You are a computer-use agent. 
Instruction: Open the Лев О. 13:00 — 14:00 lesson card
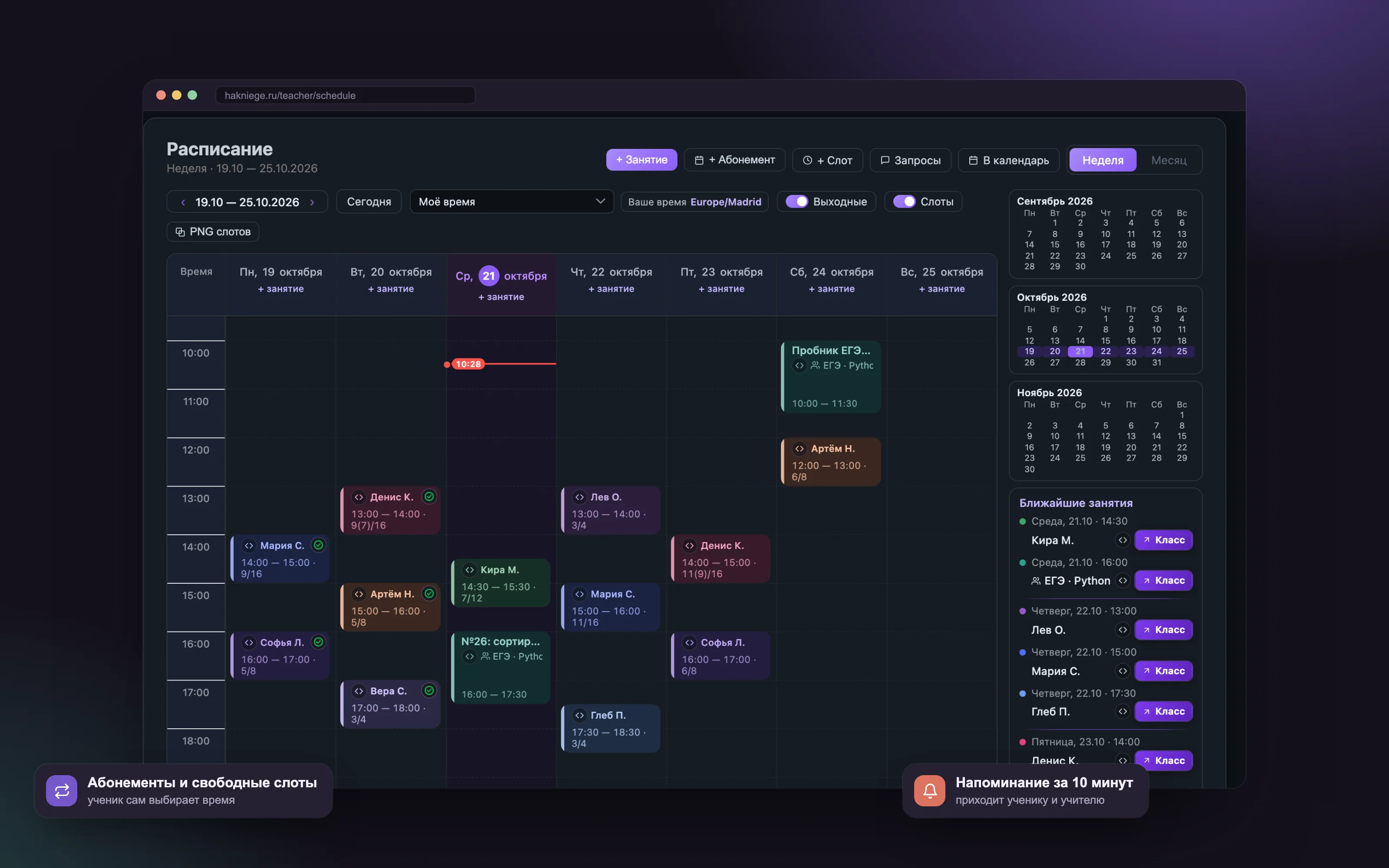point(610,510)
